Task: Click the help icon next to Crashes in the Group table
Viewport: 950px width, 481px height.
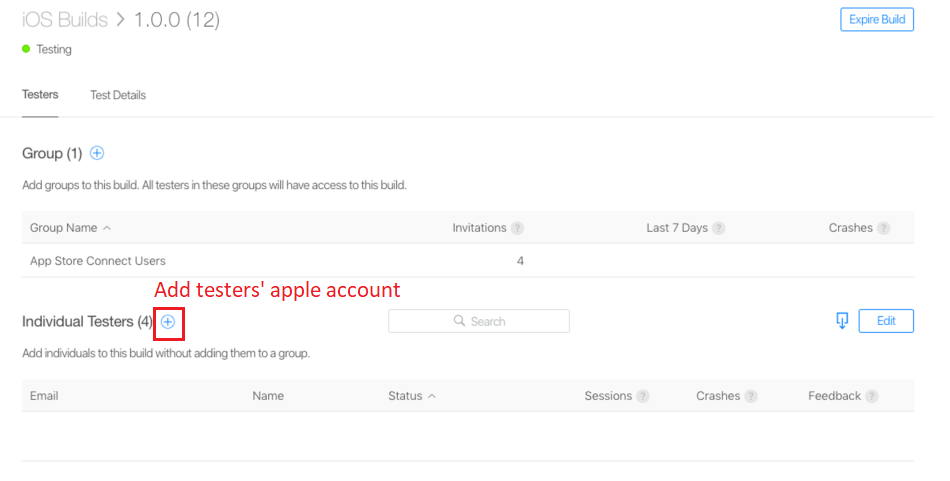Action: point(884,228)
